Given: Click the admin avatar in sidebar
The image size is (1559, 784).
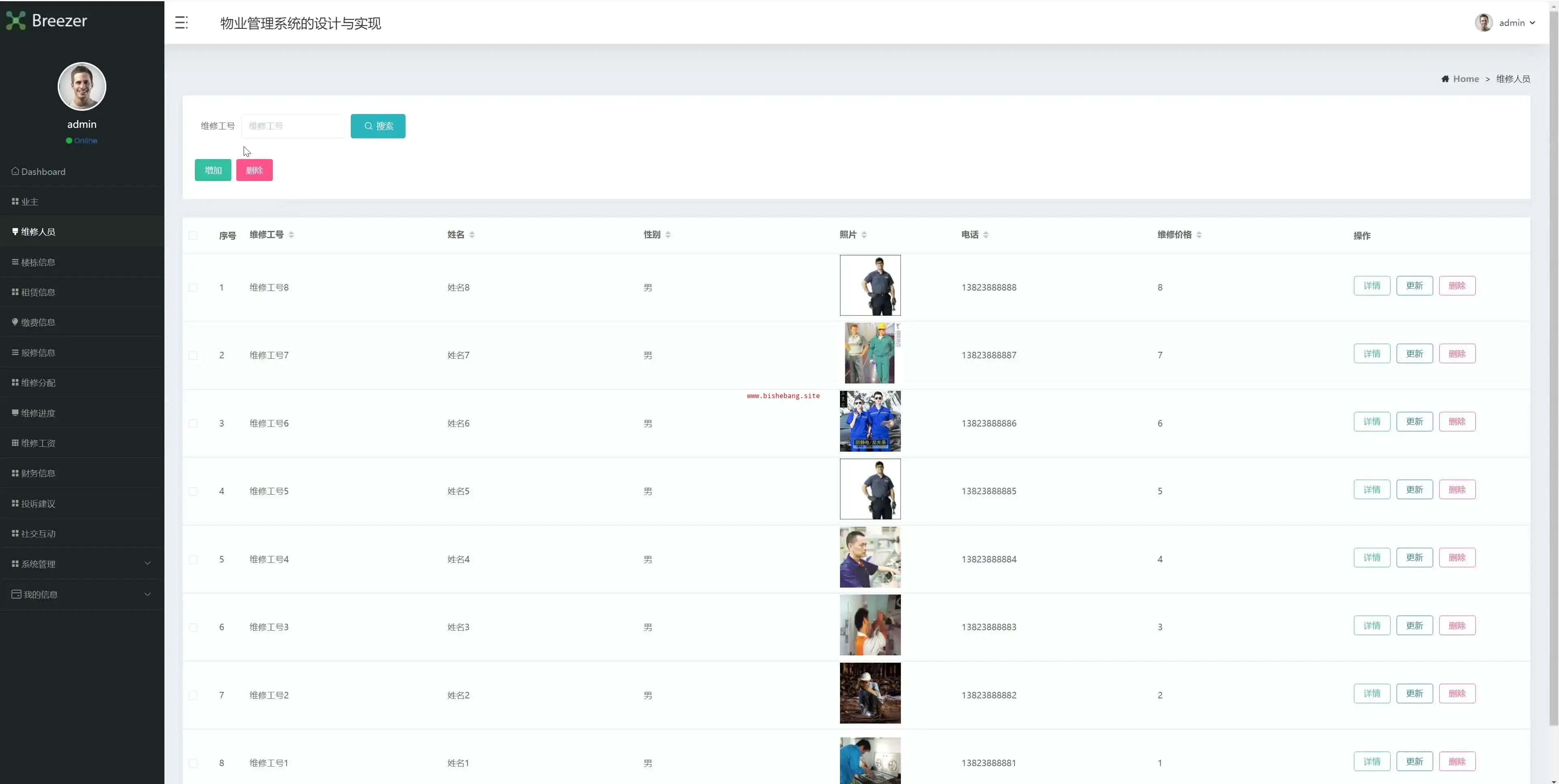Looking at the screenshot, I should [82, 86].
